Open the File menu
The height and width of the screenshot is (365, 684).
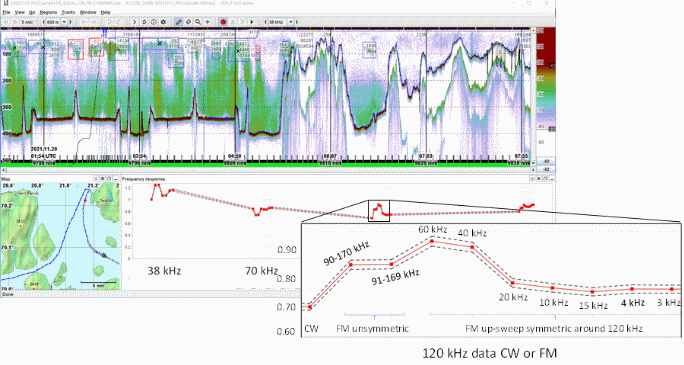click(x=7, y=13)
